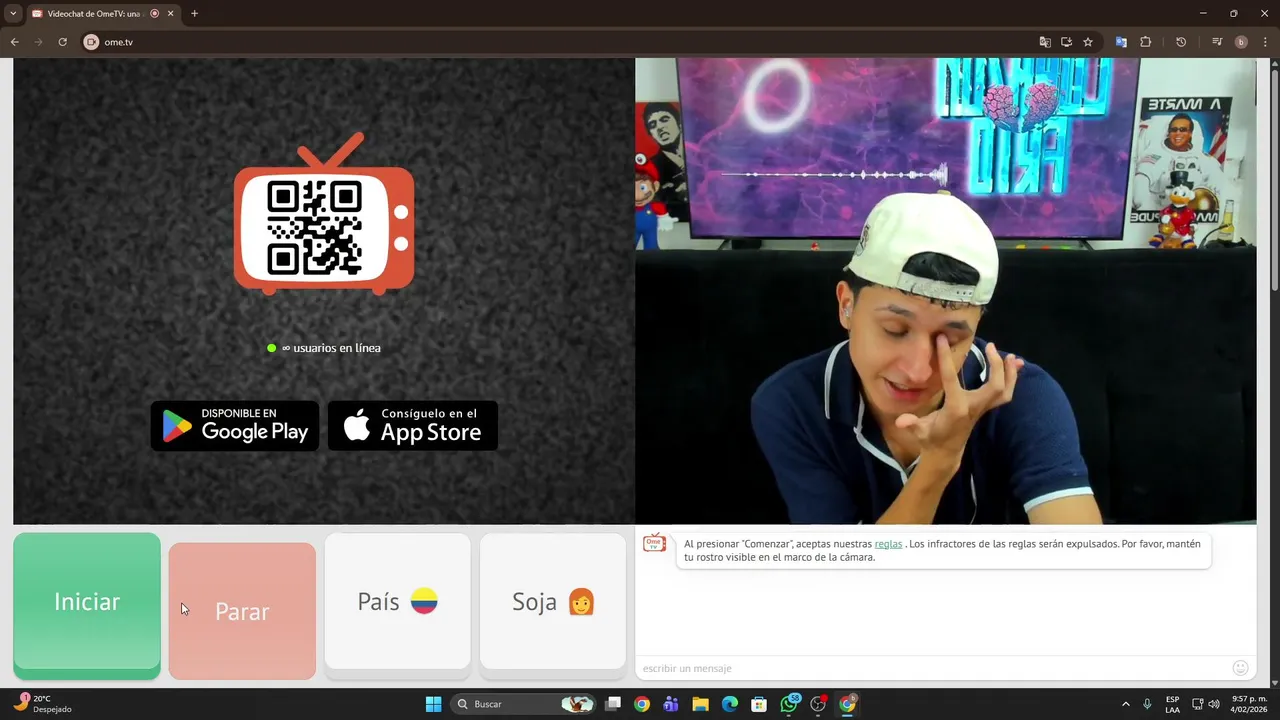Select the Videochat de OmeTV tab

pyautogui.click(x=103, y=14)
